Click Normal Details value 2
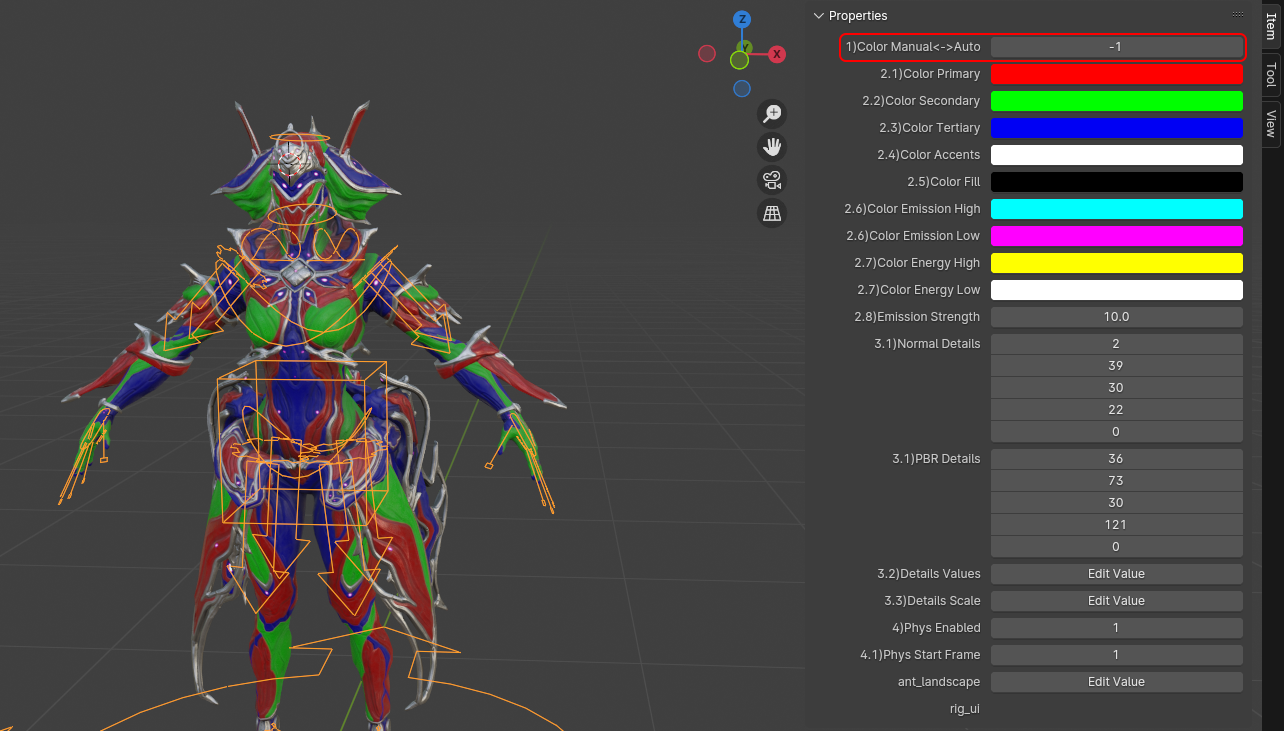1284x731 pixels. [x=1116, y=344]
